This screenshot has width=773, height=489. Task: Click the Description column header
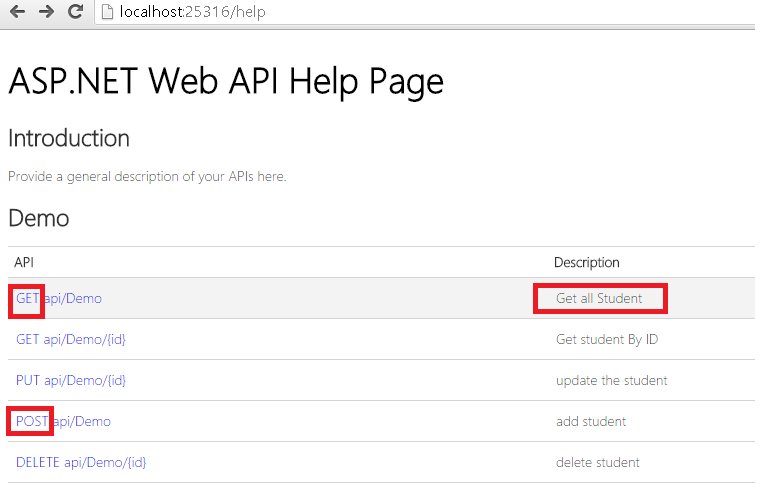(586, 262)
